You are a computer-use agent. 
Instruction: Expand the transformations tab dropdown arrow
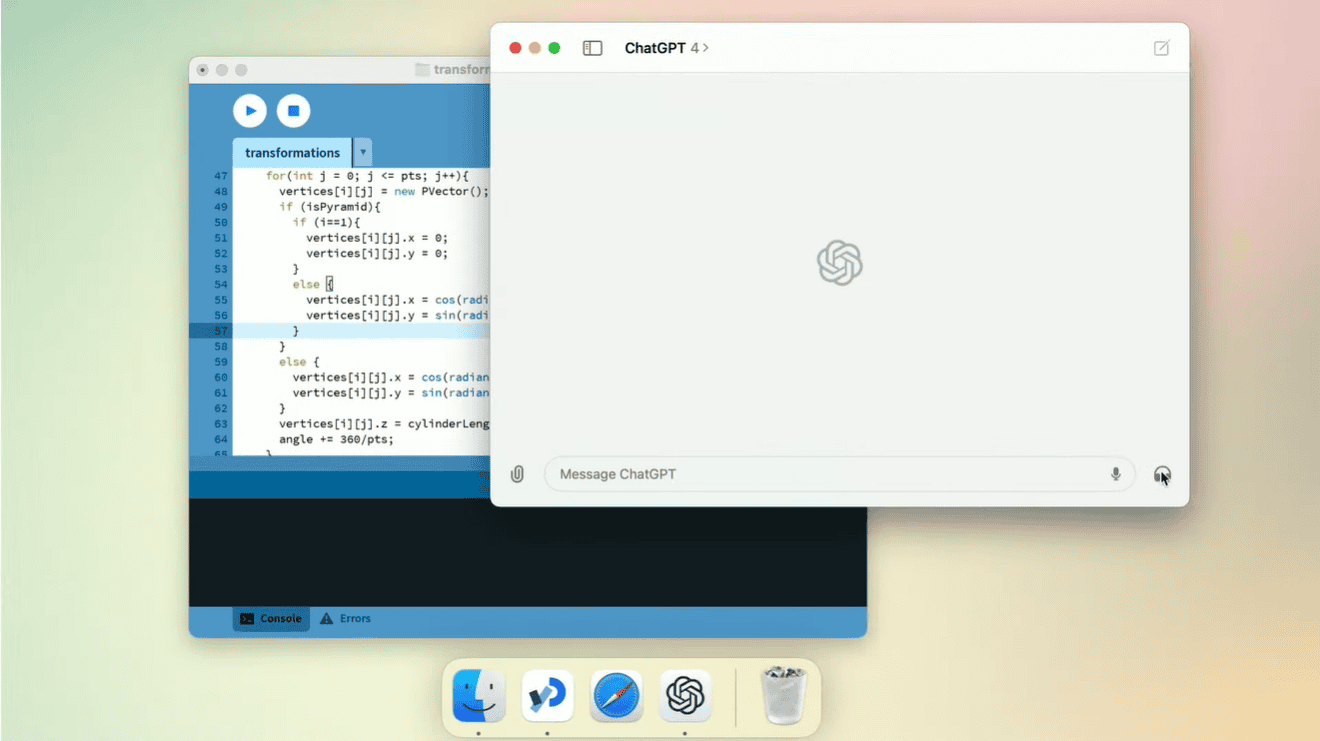(362, 152)
